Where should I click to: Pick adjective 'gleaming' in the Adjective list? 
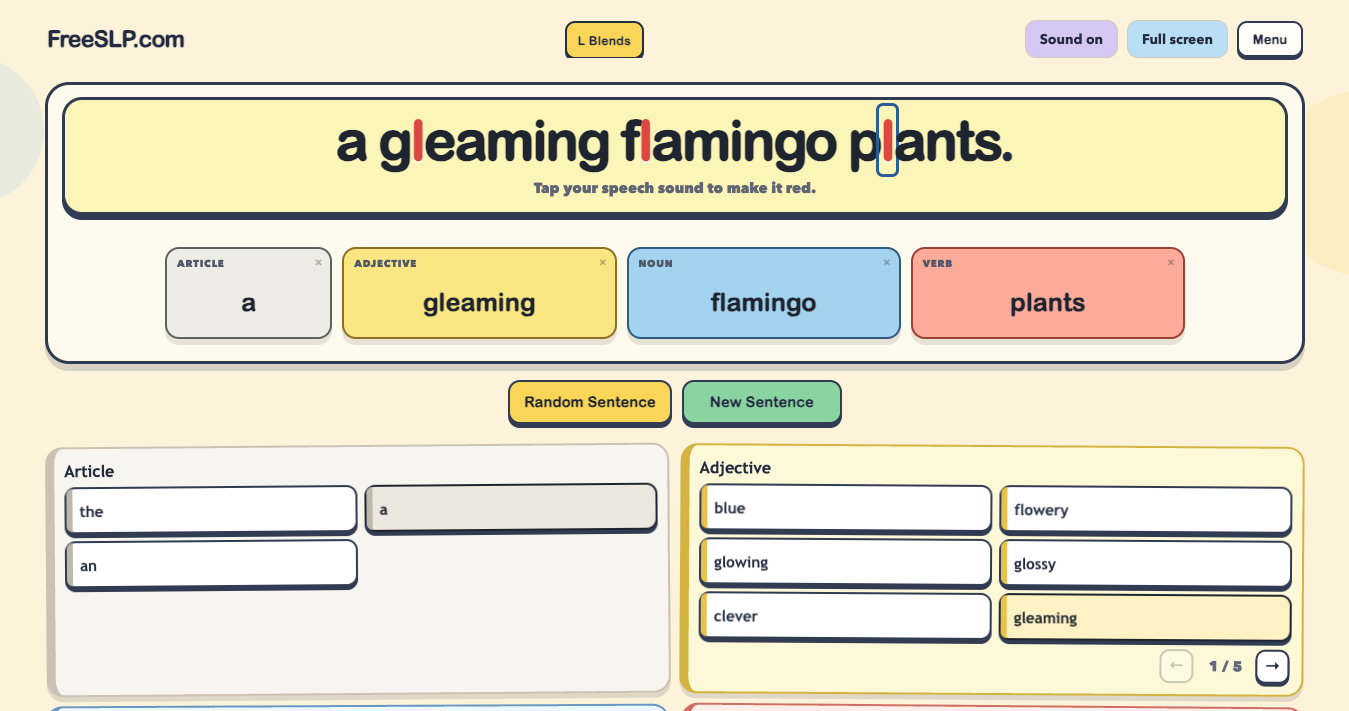tap(1145, 618)
